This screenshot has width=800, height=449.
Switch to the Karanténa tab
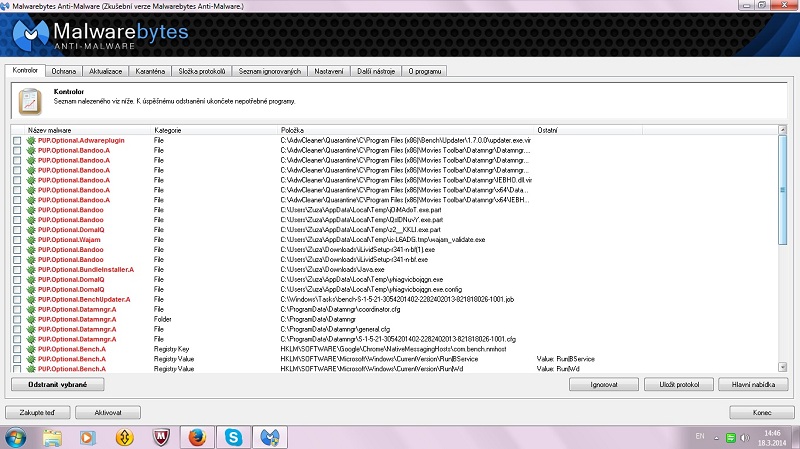[149, 71]
